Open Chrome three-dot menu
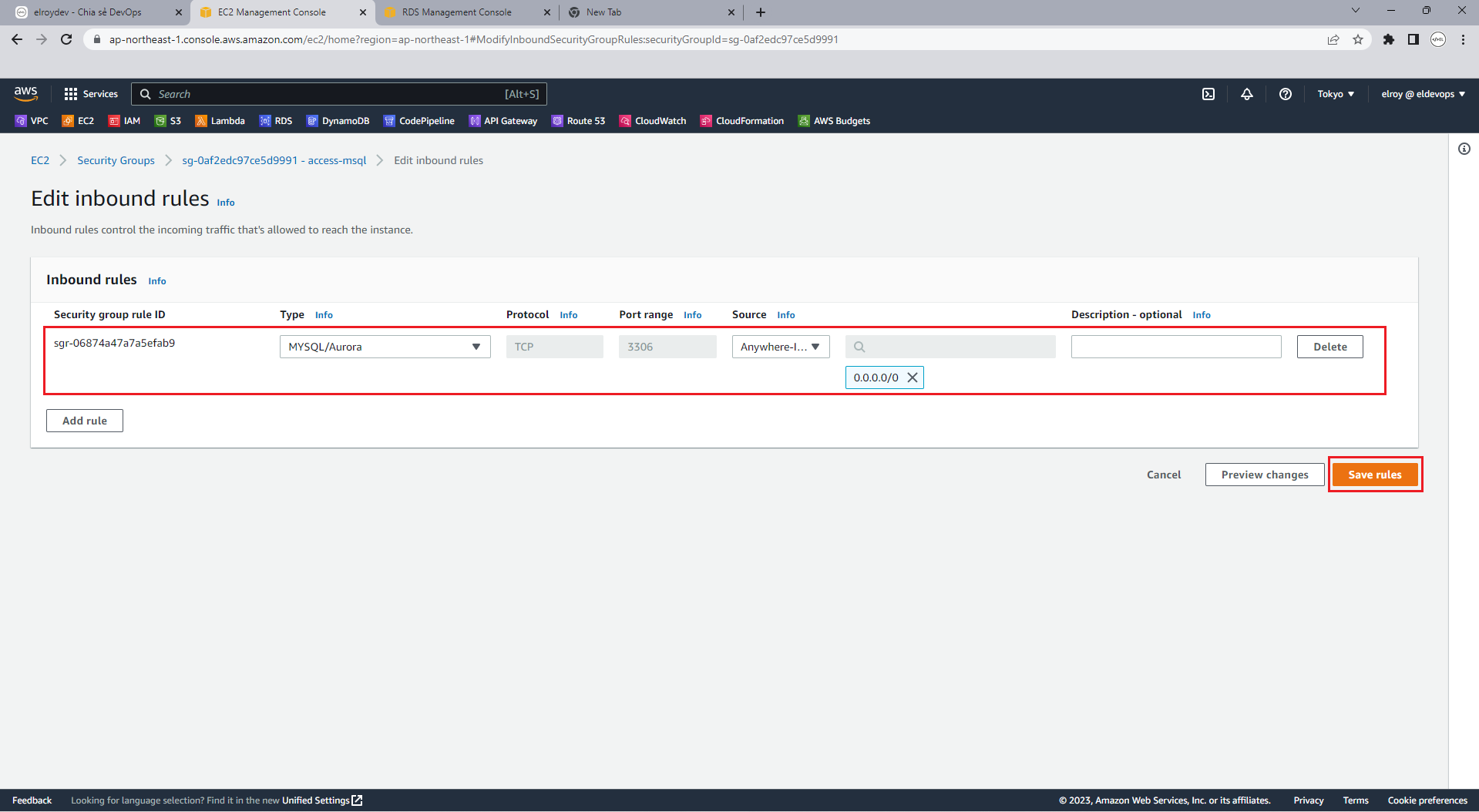 1463,39
